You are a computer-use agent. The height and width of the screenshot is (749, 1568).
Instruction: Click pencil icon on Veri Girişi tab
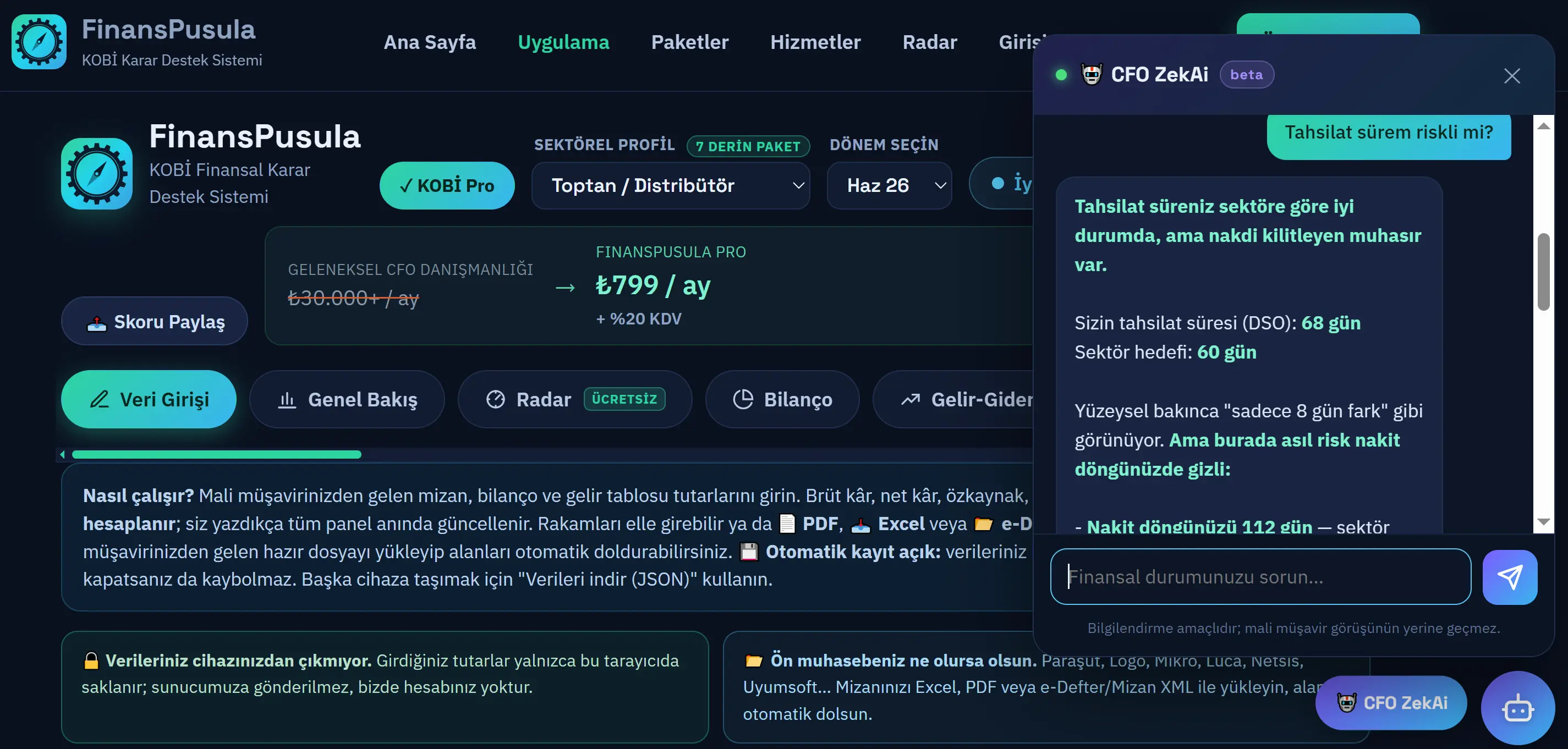coord(99,400)
